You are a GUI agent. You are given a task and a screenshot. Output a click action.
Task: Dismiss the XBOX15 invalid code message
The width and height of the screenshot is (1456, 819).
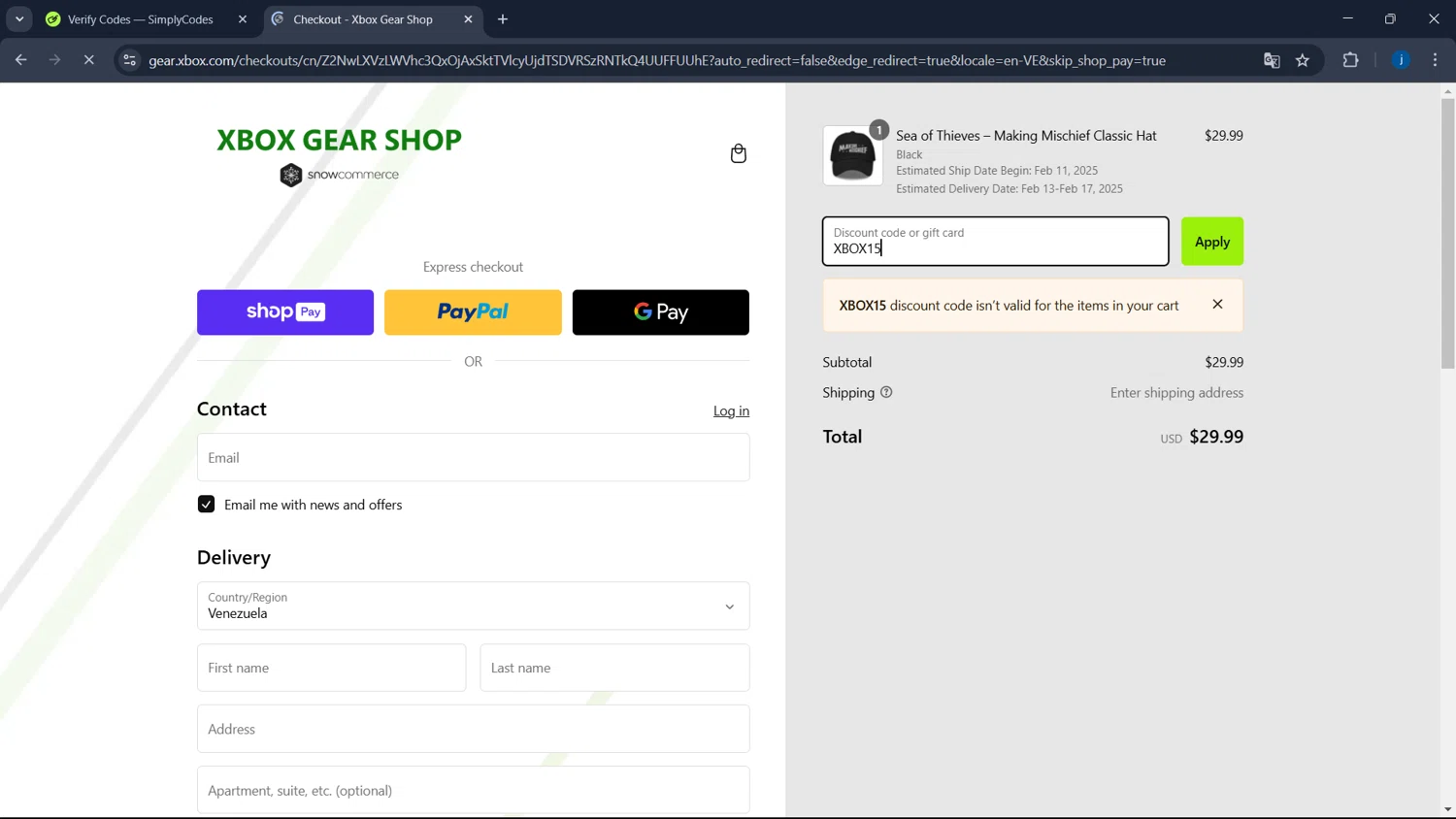1217,305
